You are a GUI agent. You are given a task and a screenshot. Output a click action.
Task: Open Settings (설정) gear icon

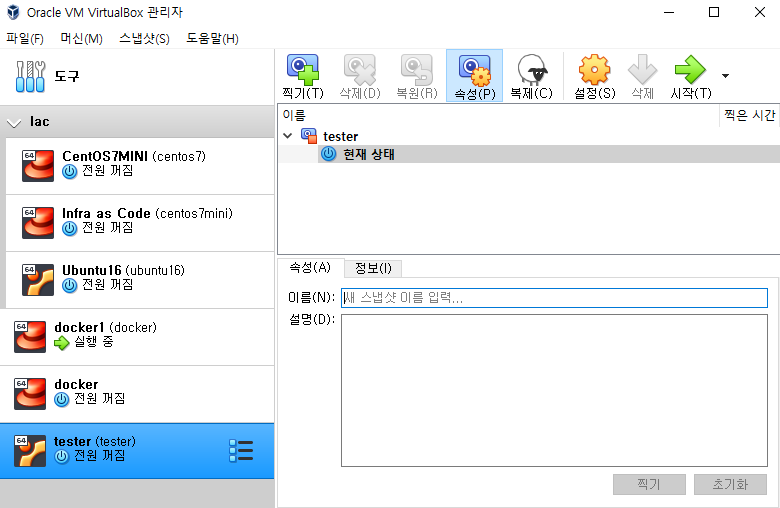(594, 70)
